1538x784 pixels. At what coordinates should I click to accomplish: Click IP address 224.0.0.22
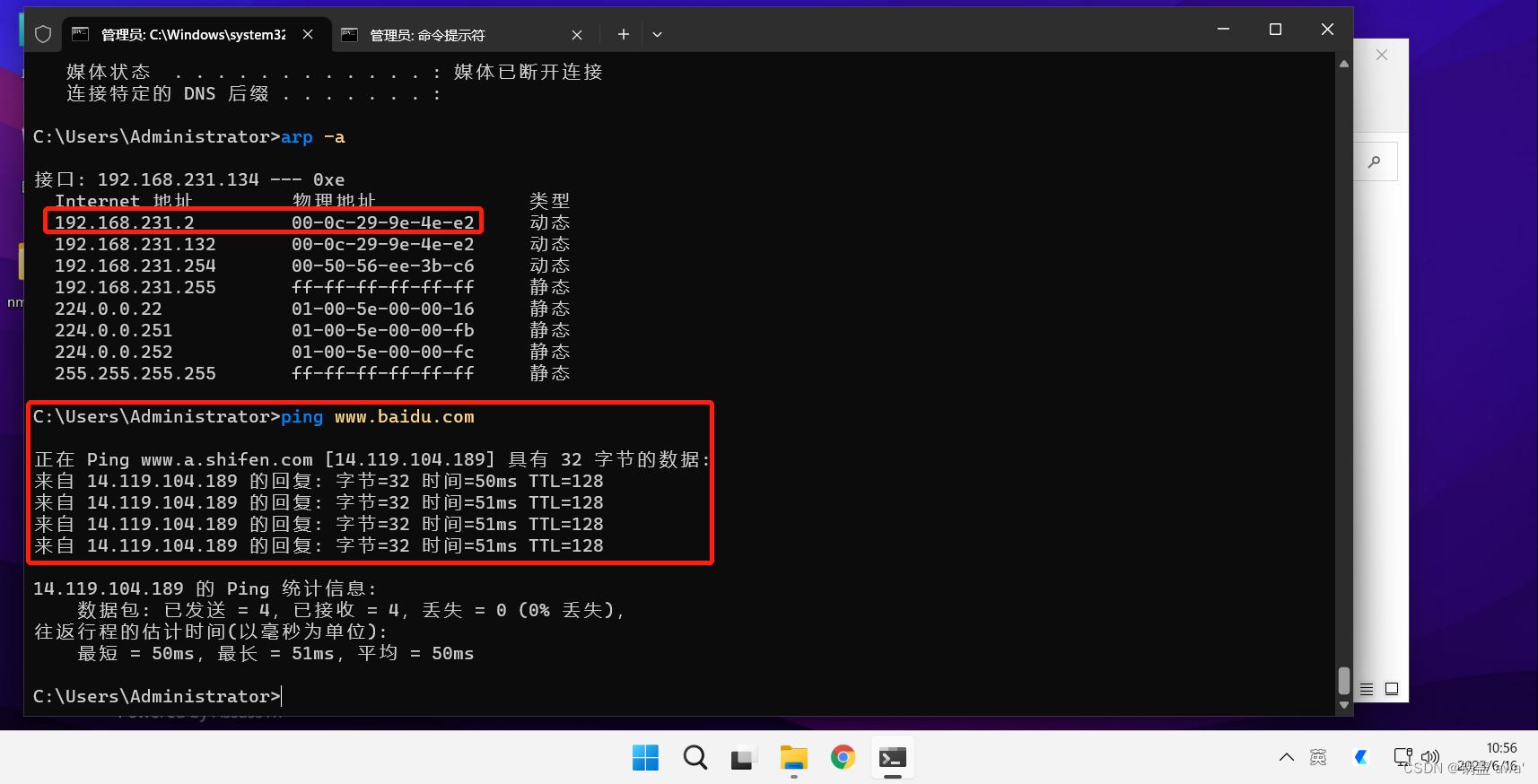tap(109, 309)
